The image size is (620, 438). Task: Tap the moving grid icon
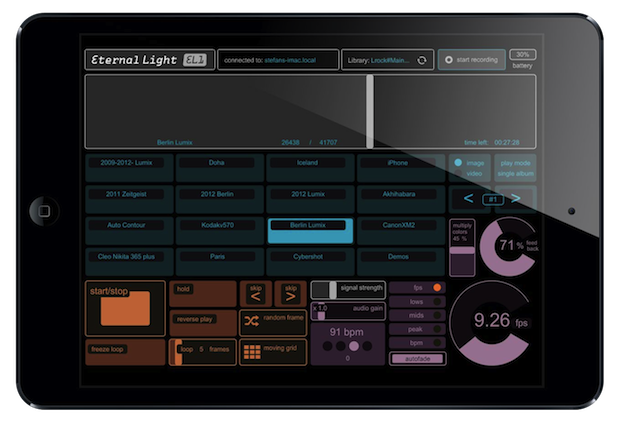click(252, 352)
